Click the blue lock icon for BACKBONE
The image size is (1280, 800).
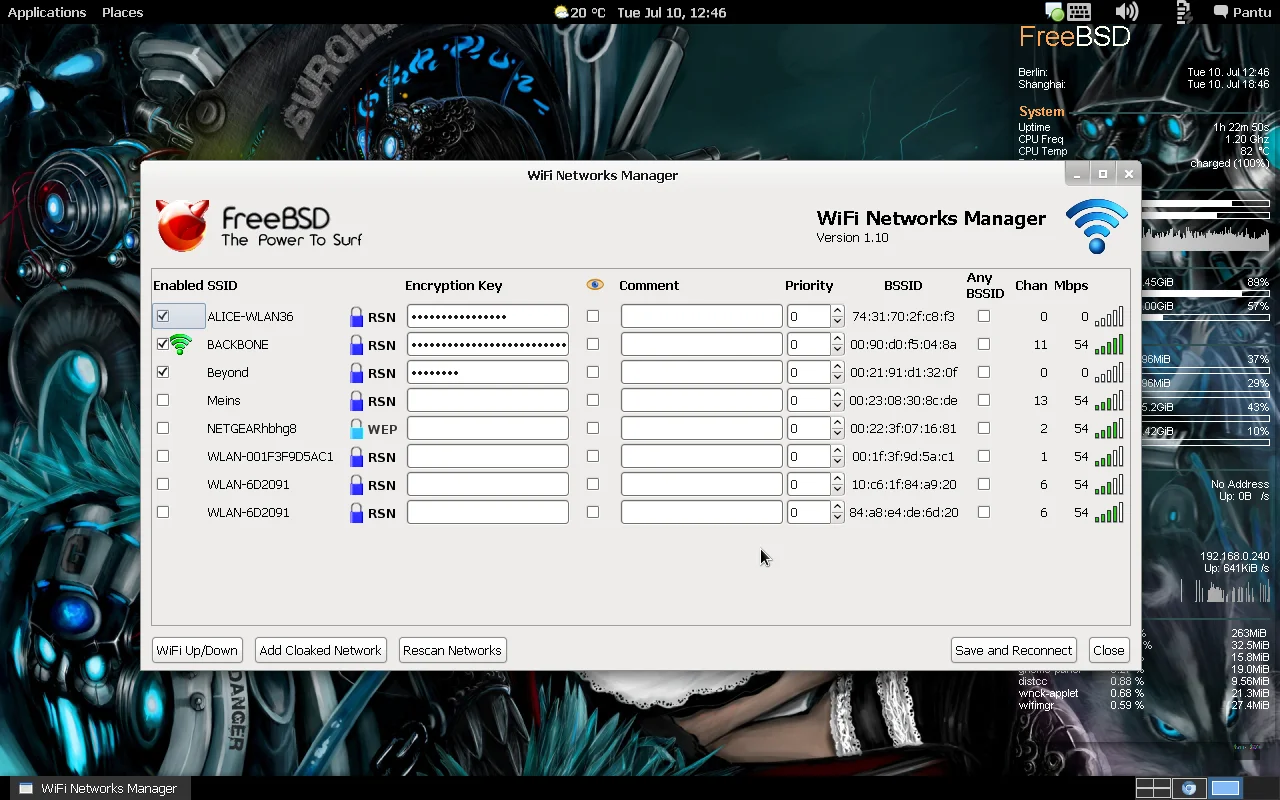click(x=356, y=345)
